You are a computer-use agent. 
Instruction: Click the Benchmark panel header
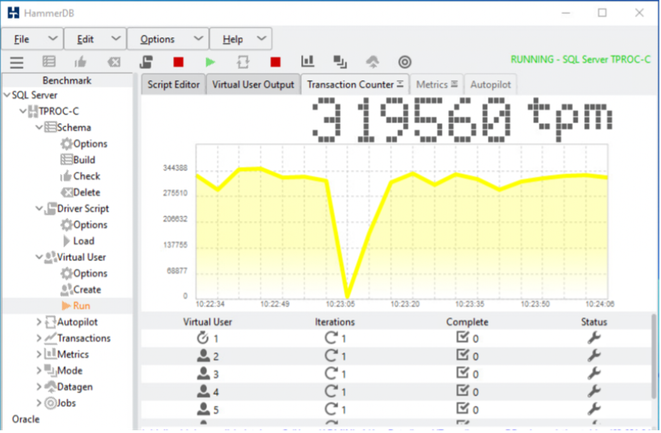(67, 81)
